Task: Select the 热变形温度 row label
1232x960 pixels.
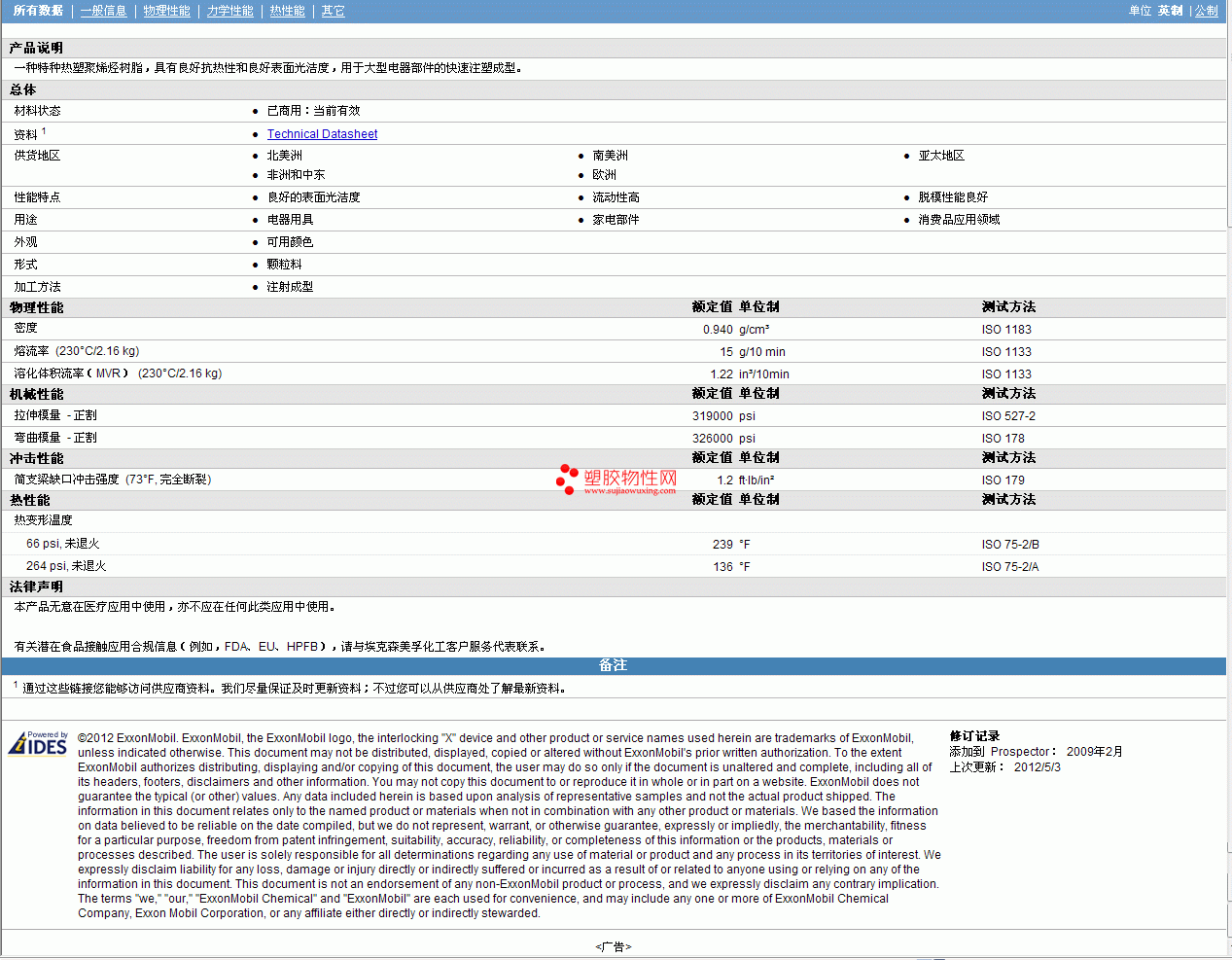Action: tap(43, 520)
